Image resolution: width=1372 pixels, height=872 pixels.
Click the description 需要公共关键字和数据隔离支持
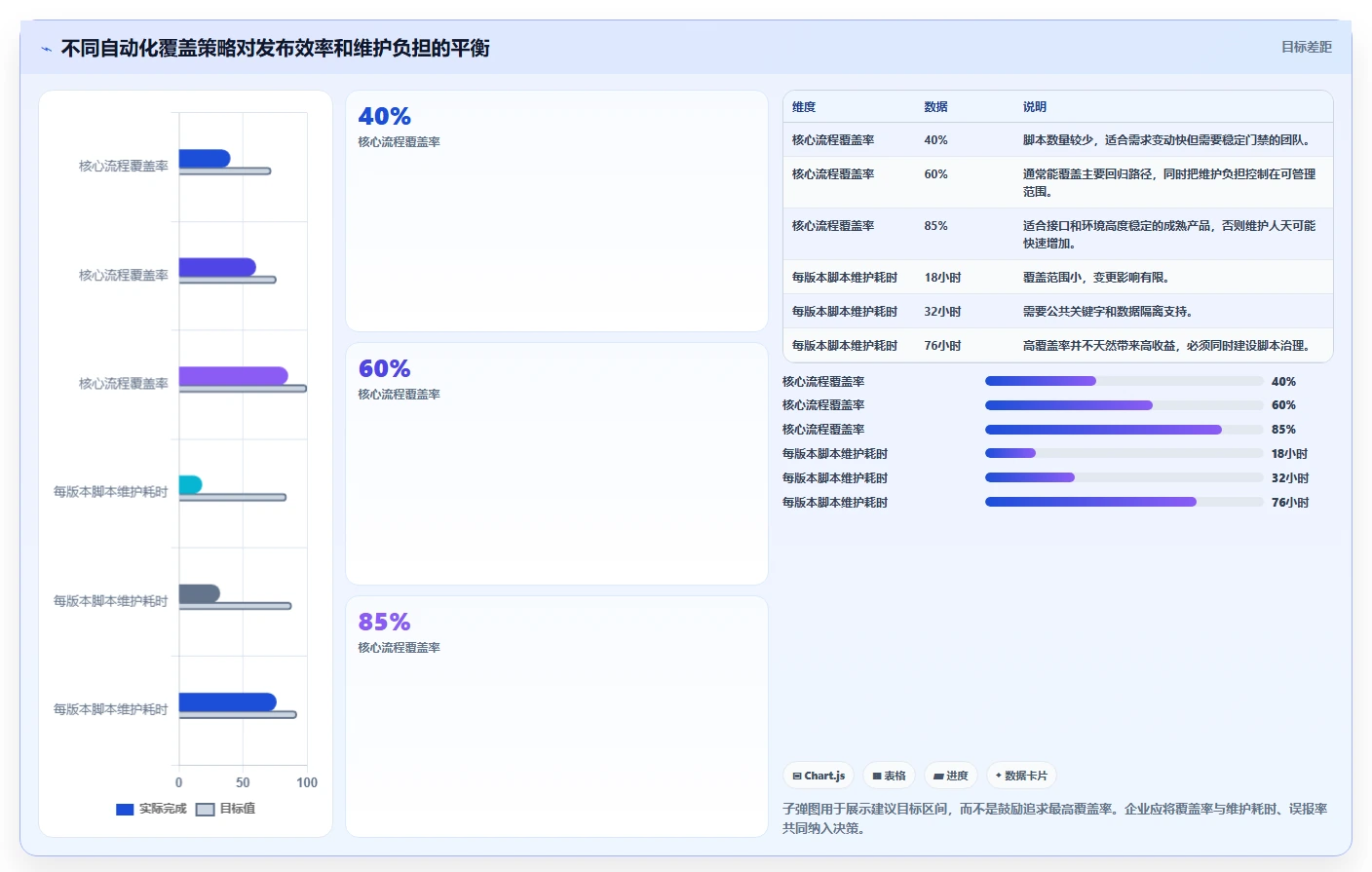click(x=1110, y=312)
